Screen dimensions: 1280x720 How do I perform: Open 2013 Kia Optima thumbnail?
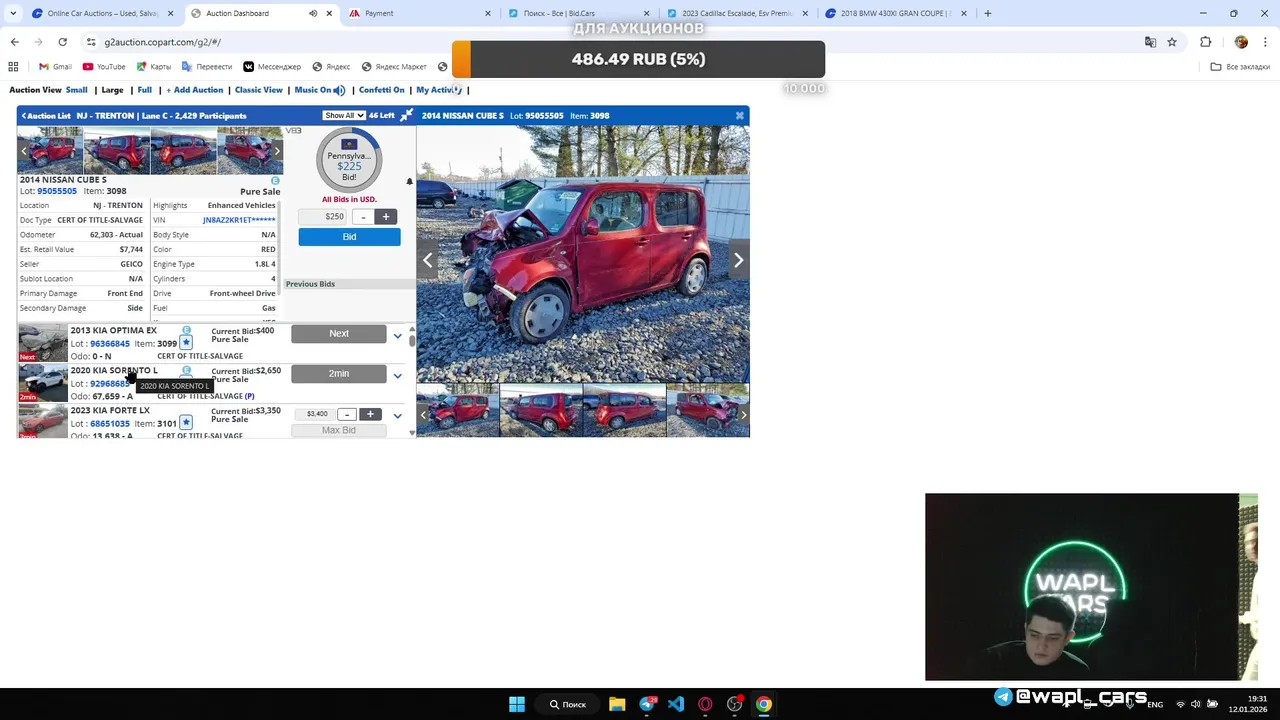43,342
